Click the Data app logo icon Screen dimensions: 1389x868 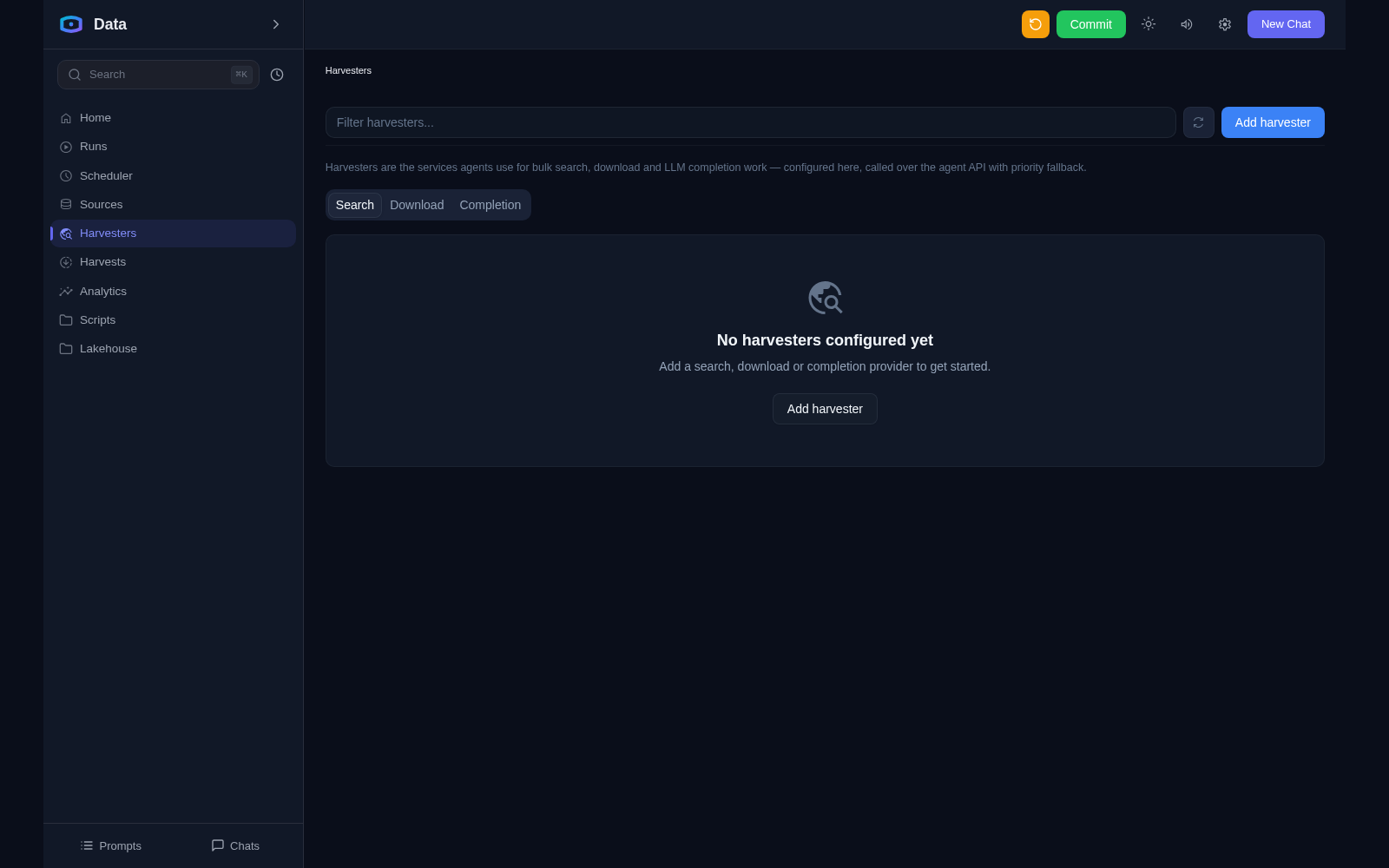tap(71, 24)
